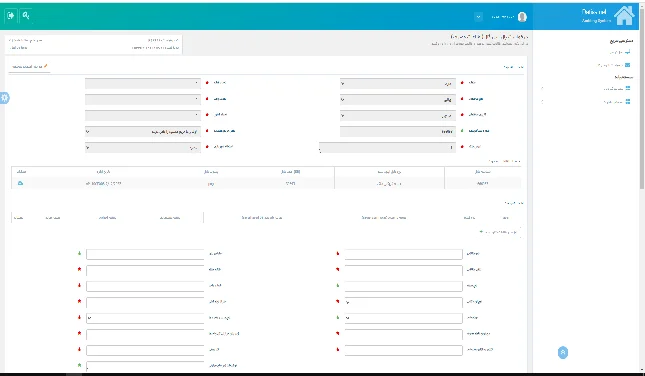This screenshot has height=376, width=645.
Task: Open second dropdown in upper form's left column
Action: [143, 100]
